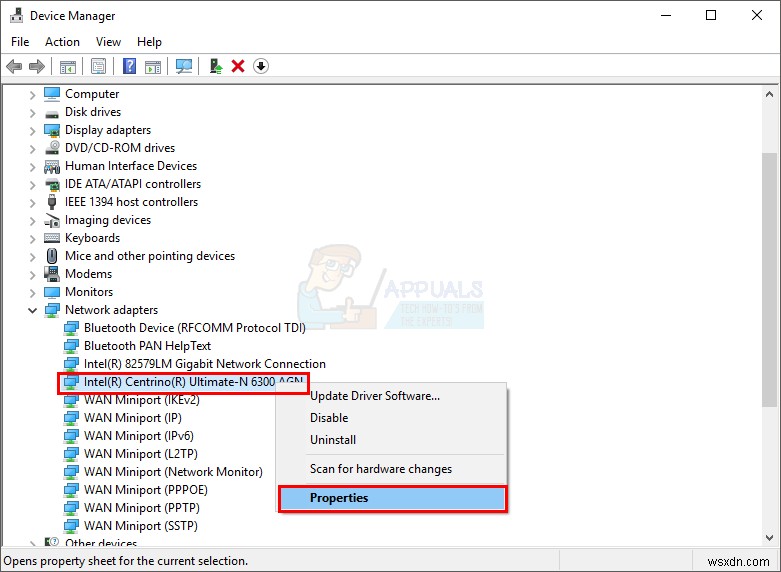Click the Display adapters category icon
781x572 pixels.
tap(52, 130)
